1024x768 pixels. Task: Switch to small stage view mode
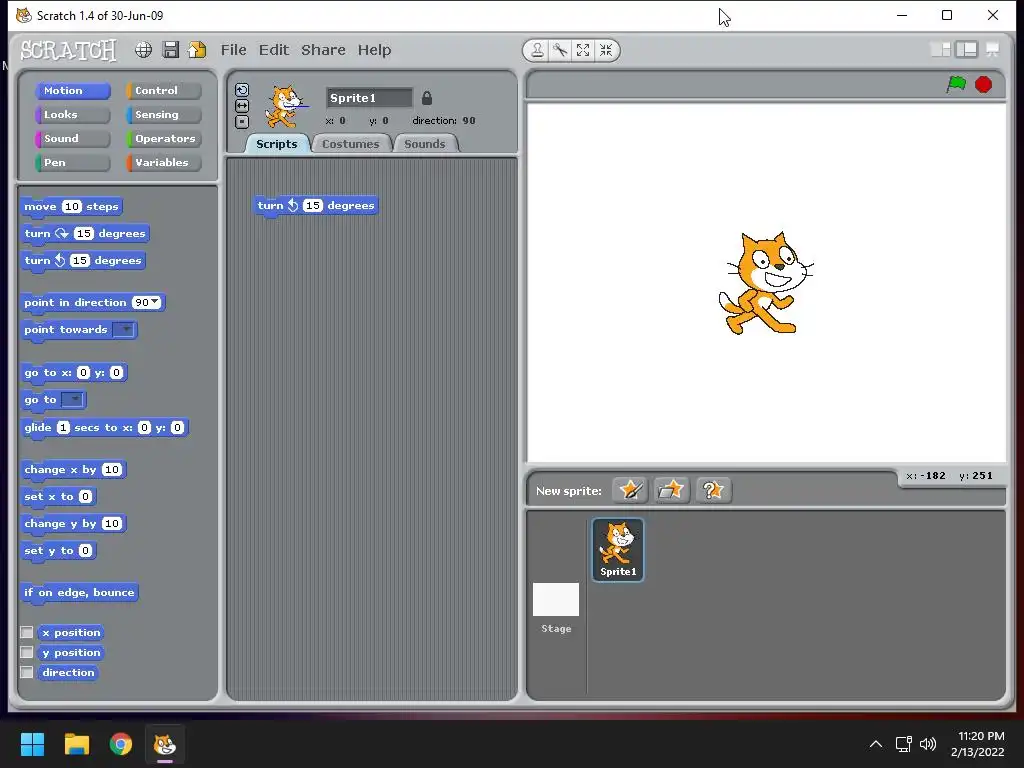(x=941, y=50)
